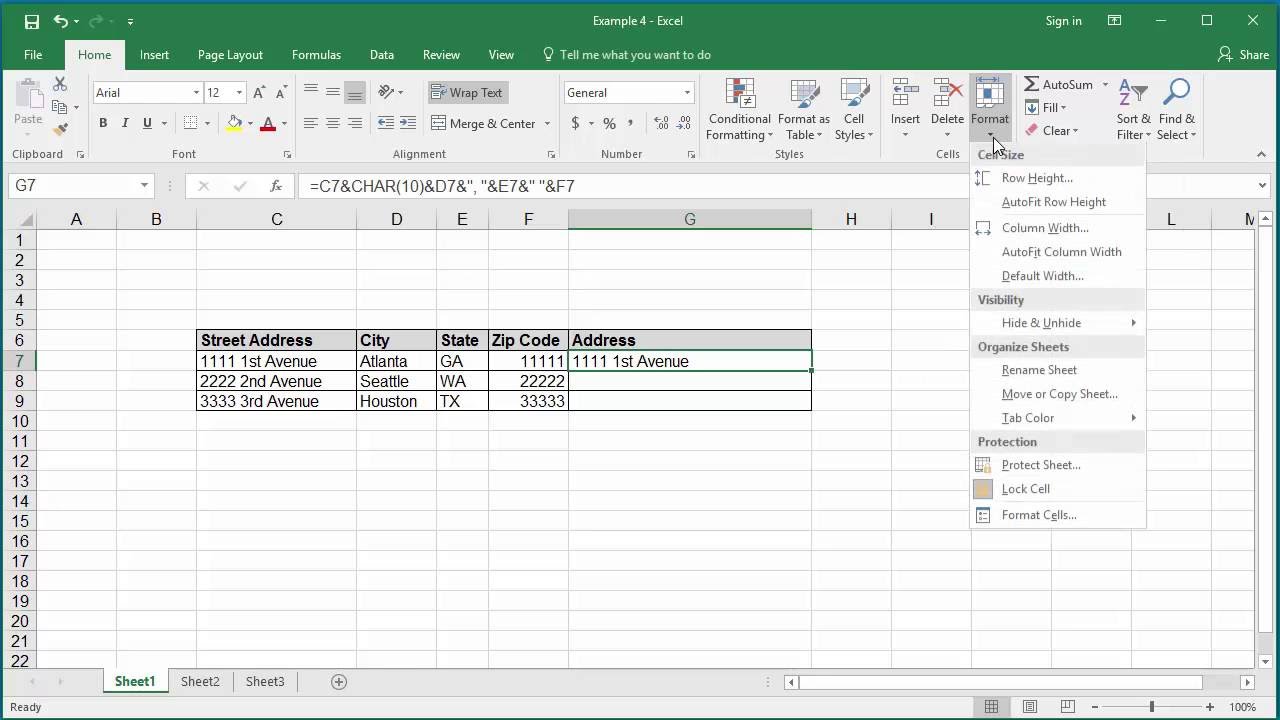Click the Decrease Font Size icon
The image size is (1280, 720).
pos(280,93)
